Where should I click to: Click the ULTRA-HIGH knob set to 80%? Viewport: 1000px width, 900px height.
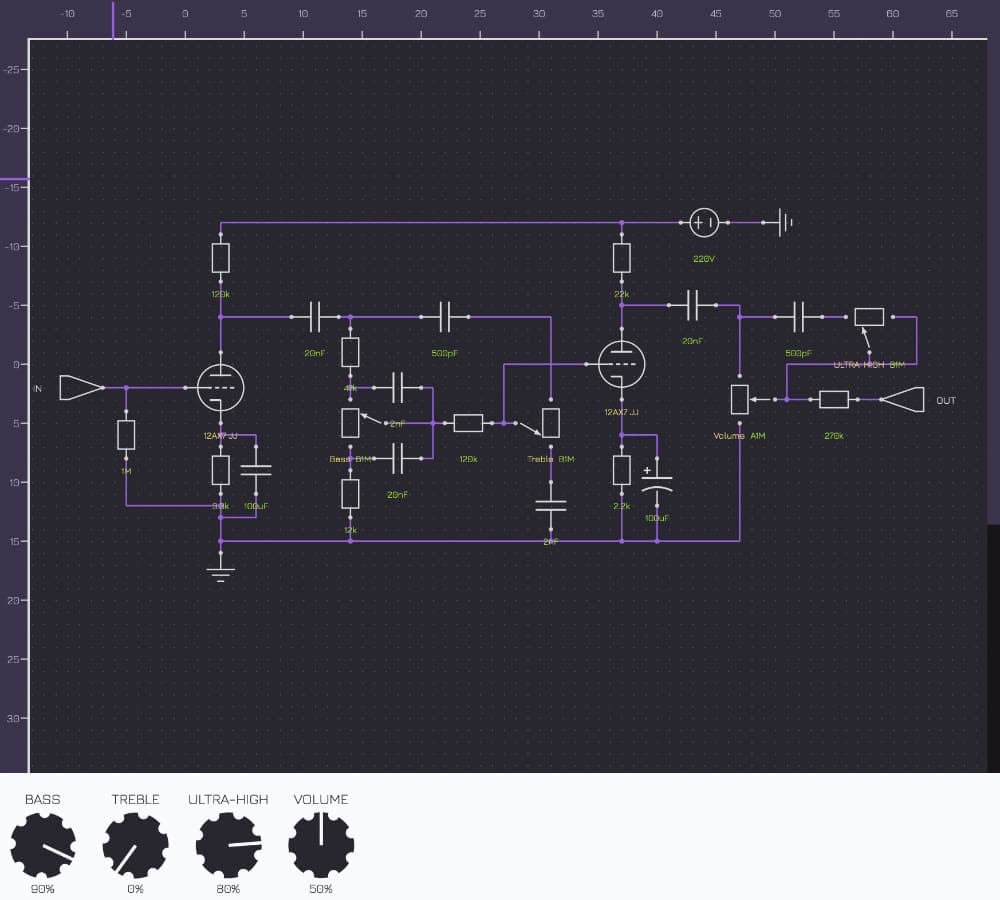tap(228, 846)
